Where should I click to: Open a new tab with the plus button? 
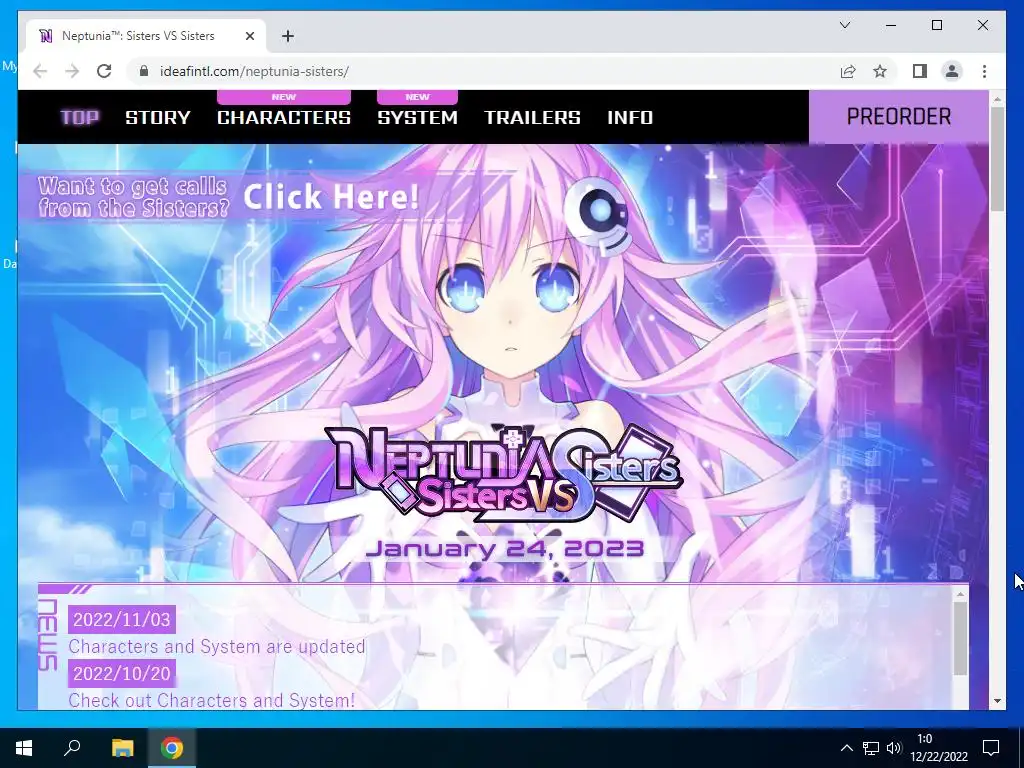(x=288, y=36)
